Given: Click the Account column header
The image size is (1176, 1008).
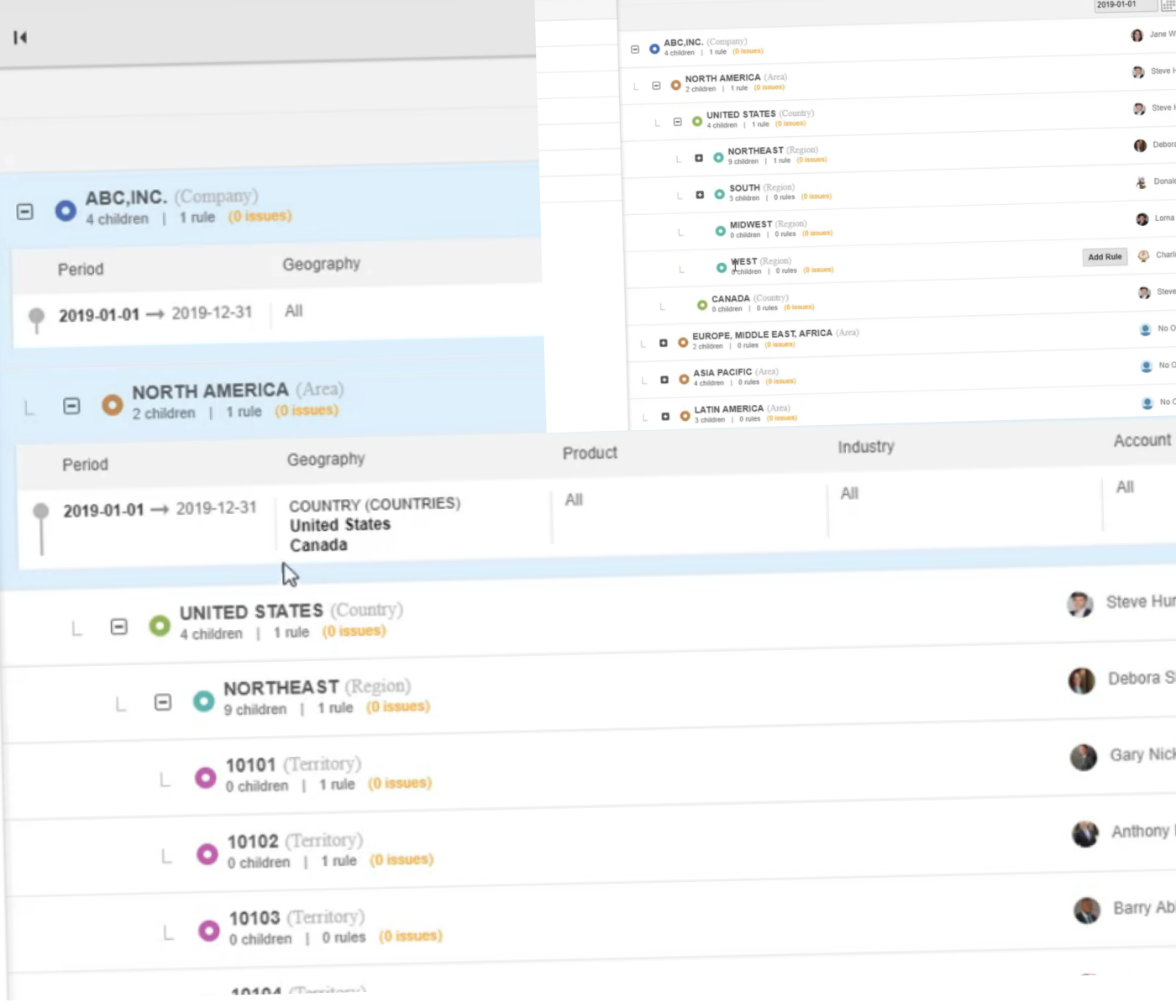Looking at the screenshot, I should pyautogui.click(x=1142, y=440).
